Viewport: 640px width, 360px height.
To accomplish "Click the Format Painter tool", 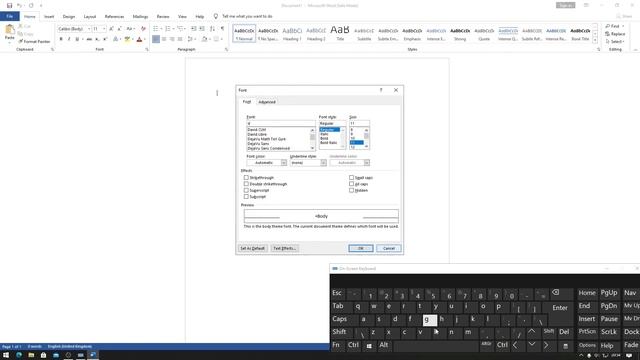I will (34, 42).
